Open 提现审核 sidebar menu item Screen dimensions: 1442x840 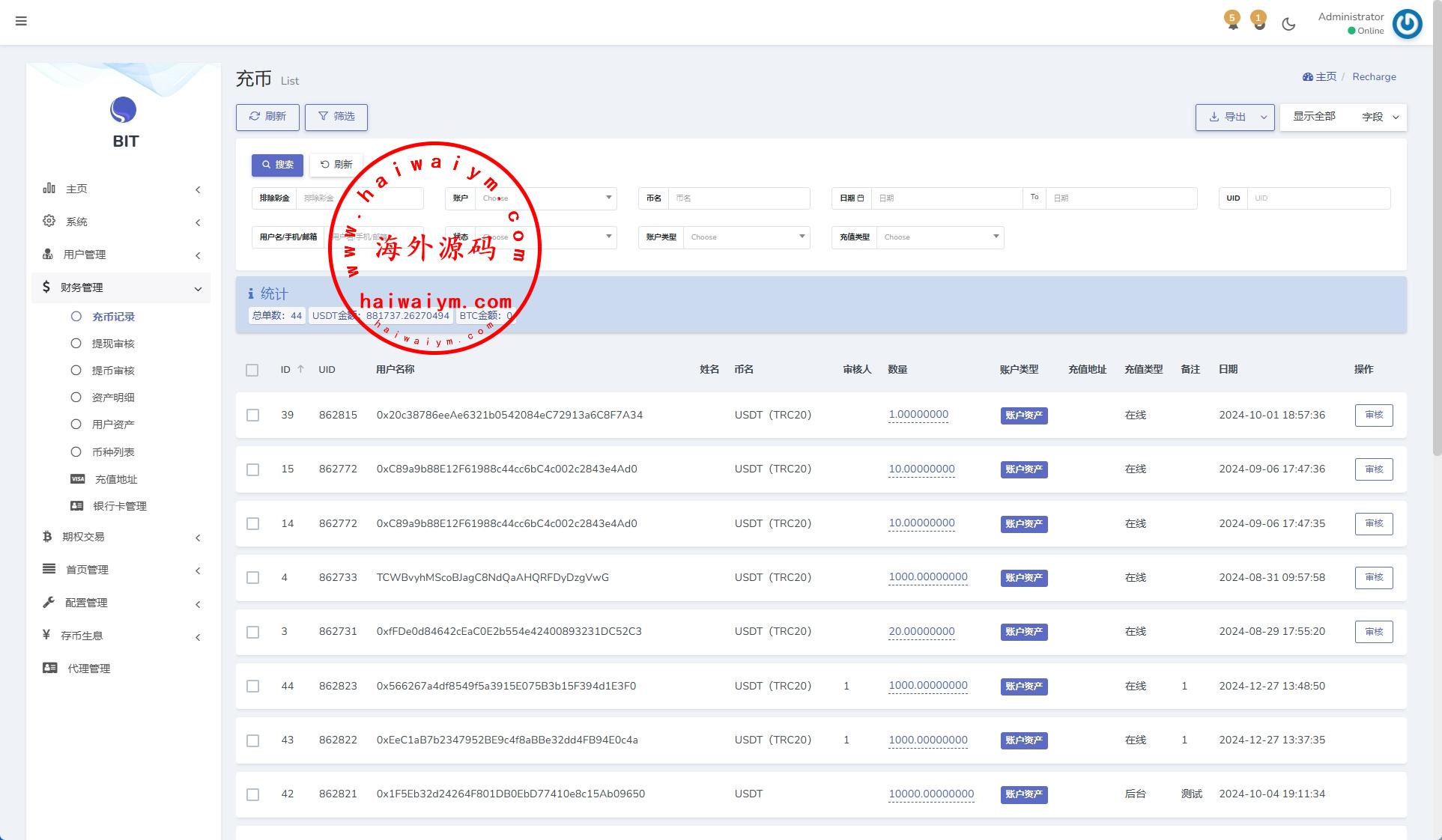(x=112, y=344)
